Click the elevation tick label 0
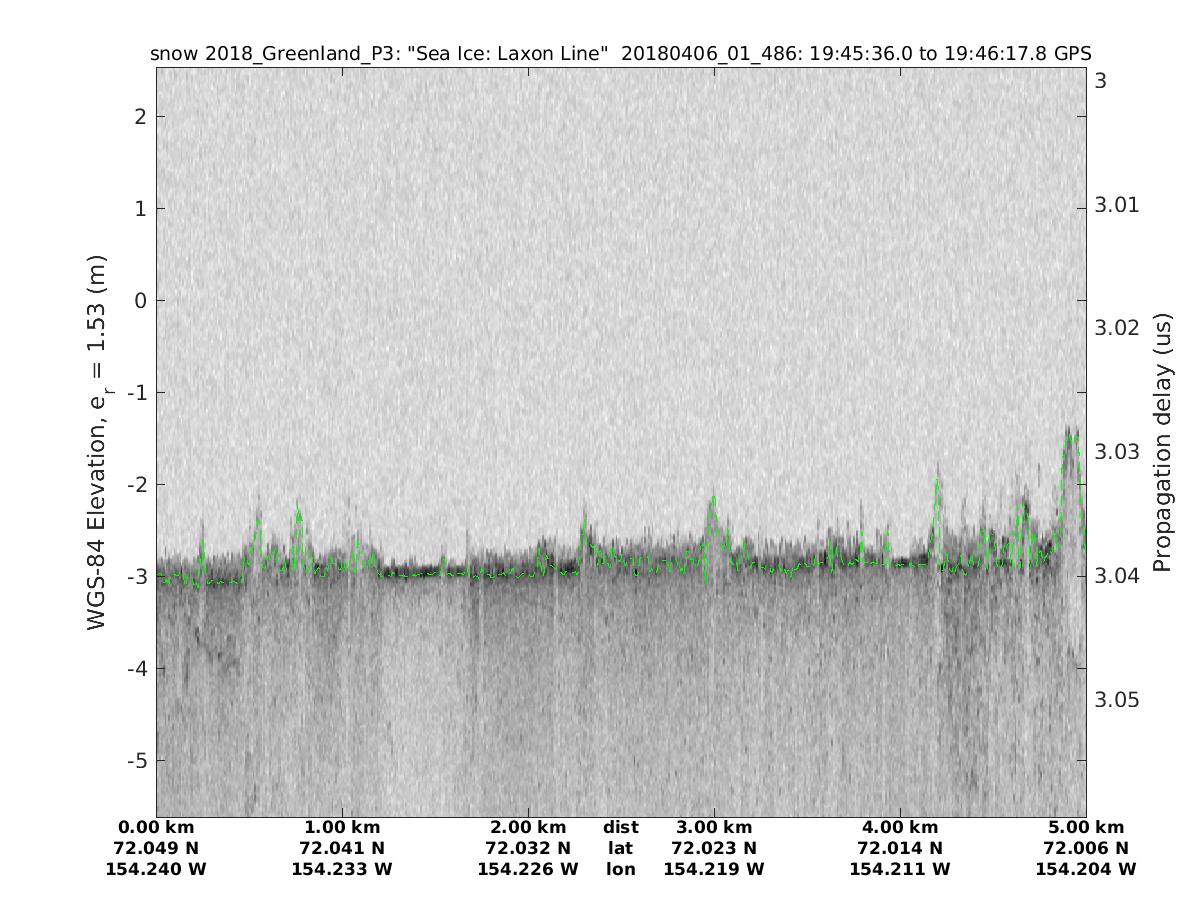This screenshot has height=900, width=1200. pos(141,301)
